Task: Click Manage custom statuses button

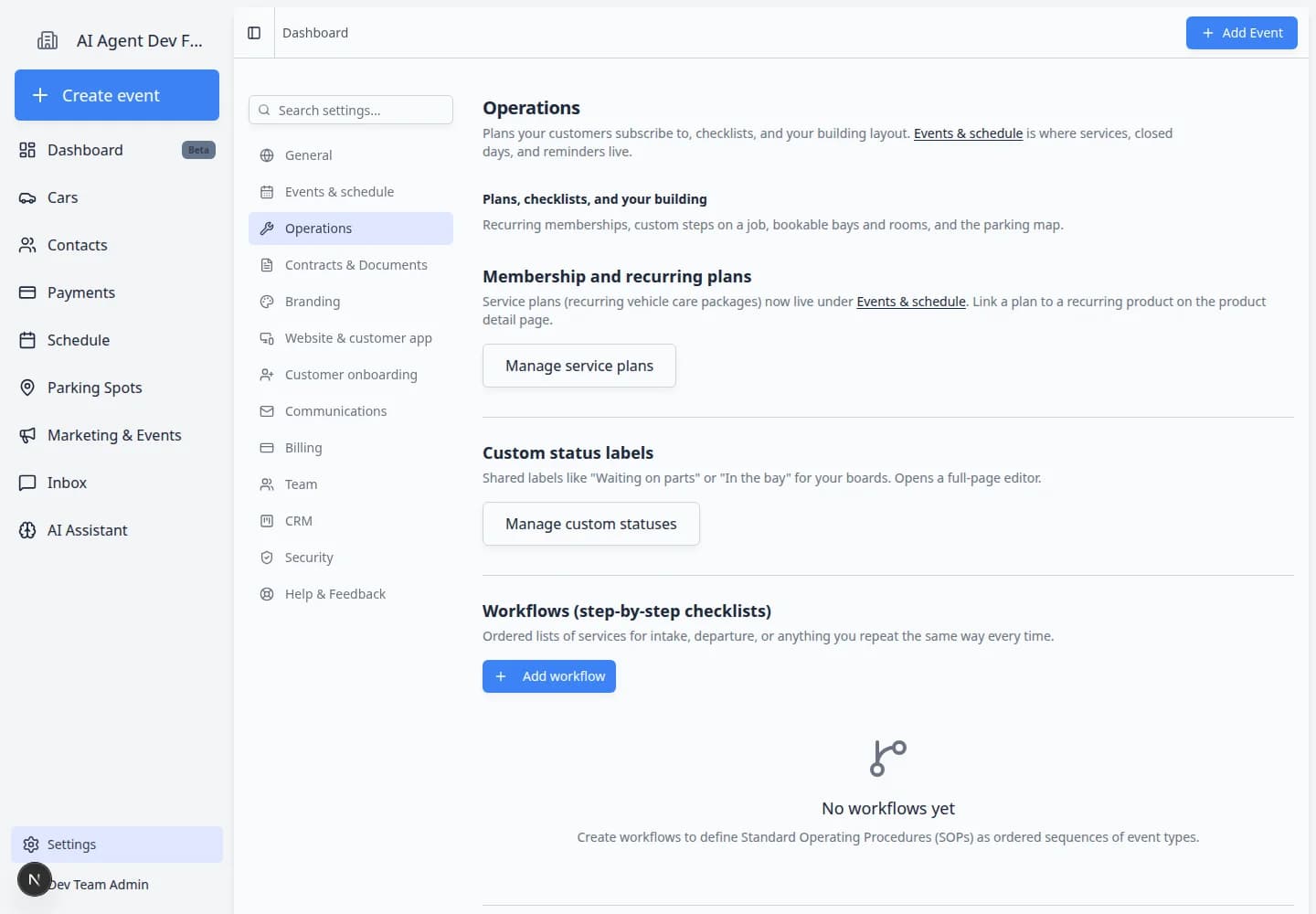Action: point(591,524)
